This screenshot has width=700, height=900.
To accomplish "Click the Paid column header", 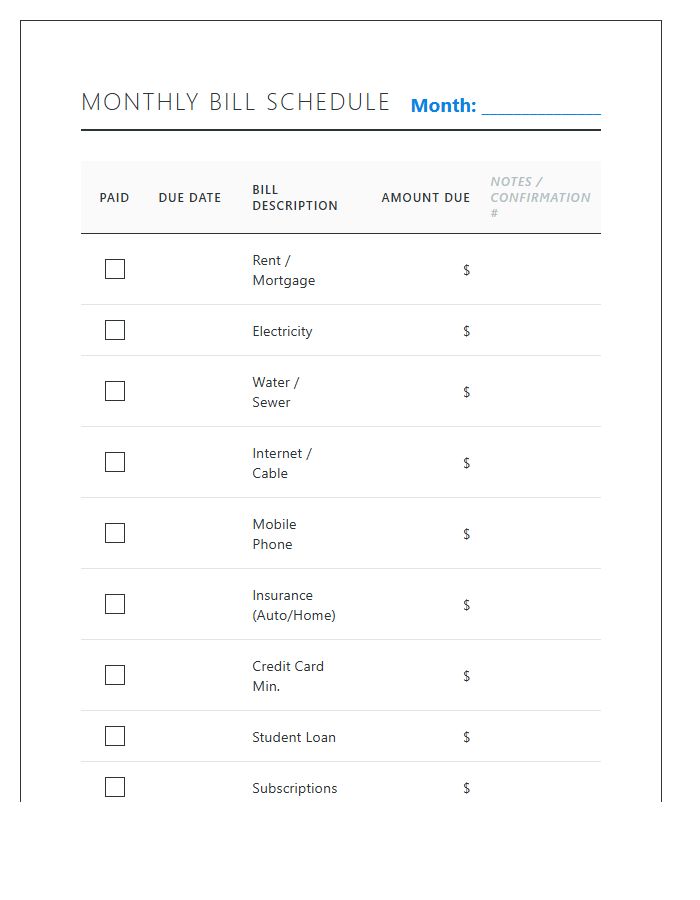I will (x=115, y=198).
